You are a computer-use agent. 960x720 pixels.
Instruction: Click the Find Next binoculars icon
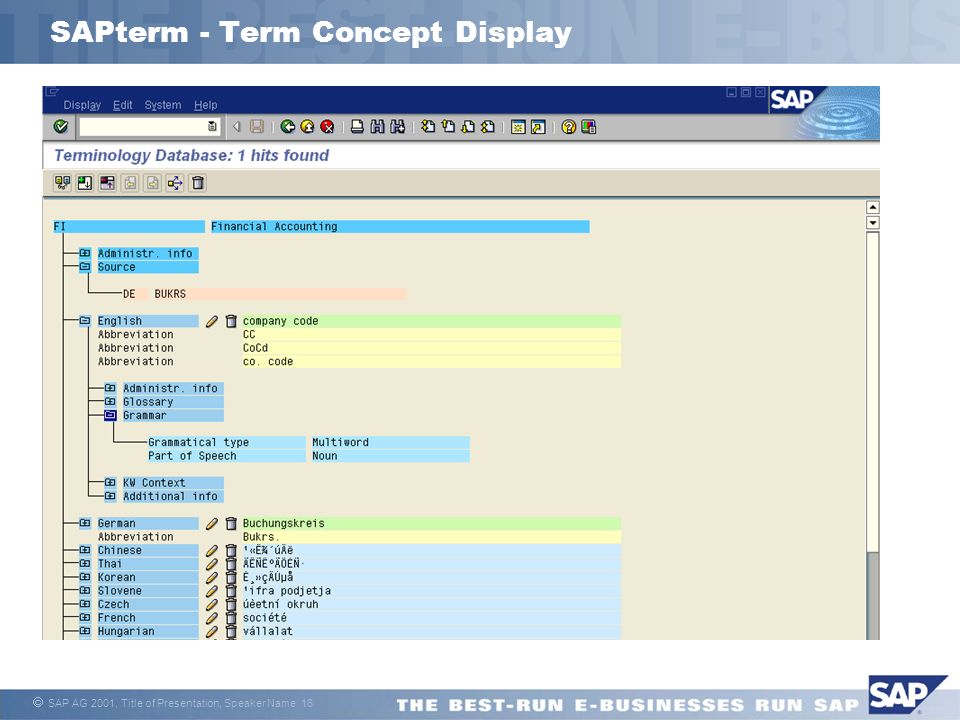[x=398, y=127]
